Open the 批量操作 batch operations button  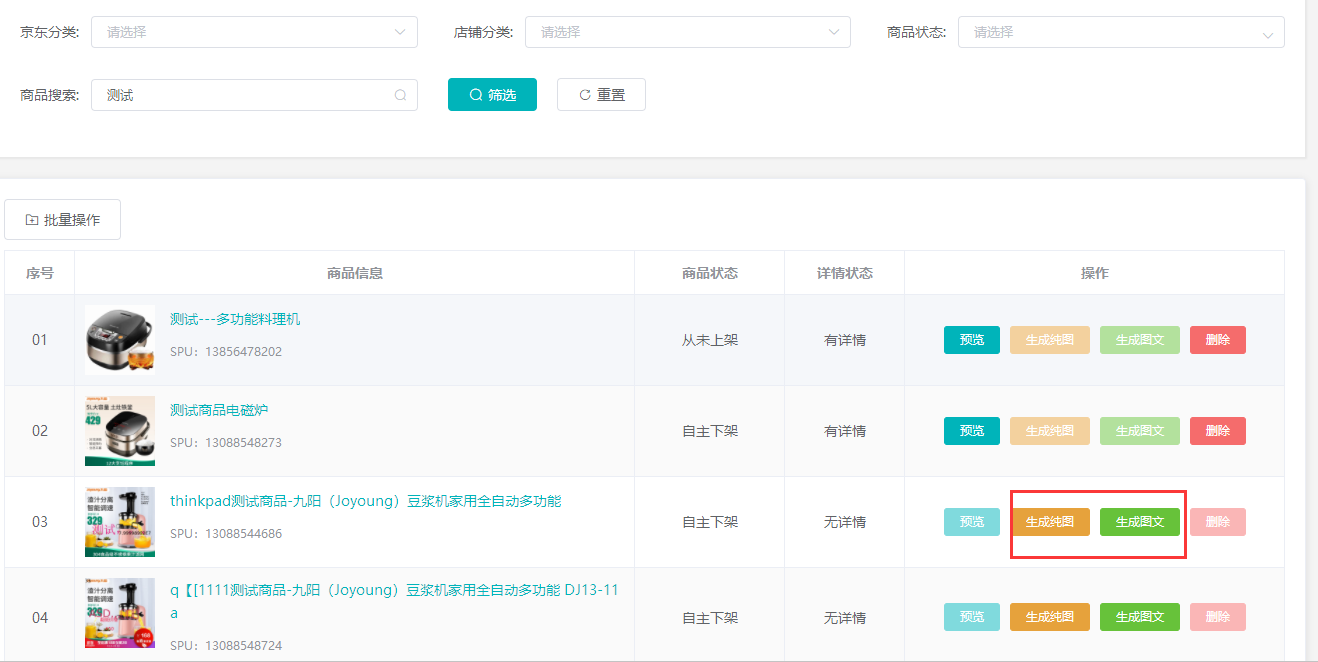point(62,220)
